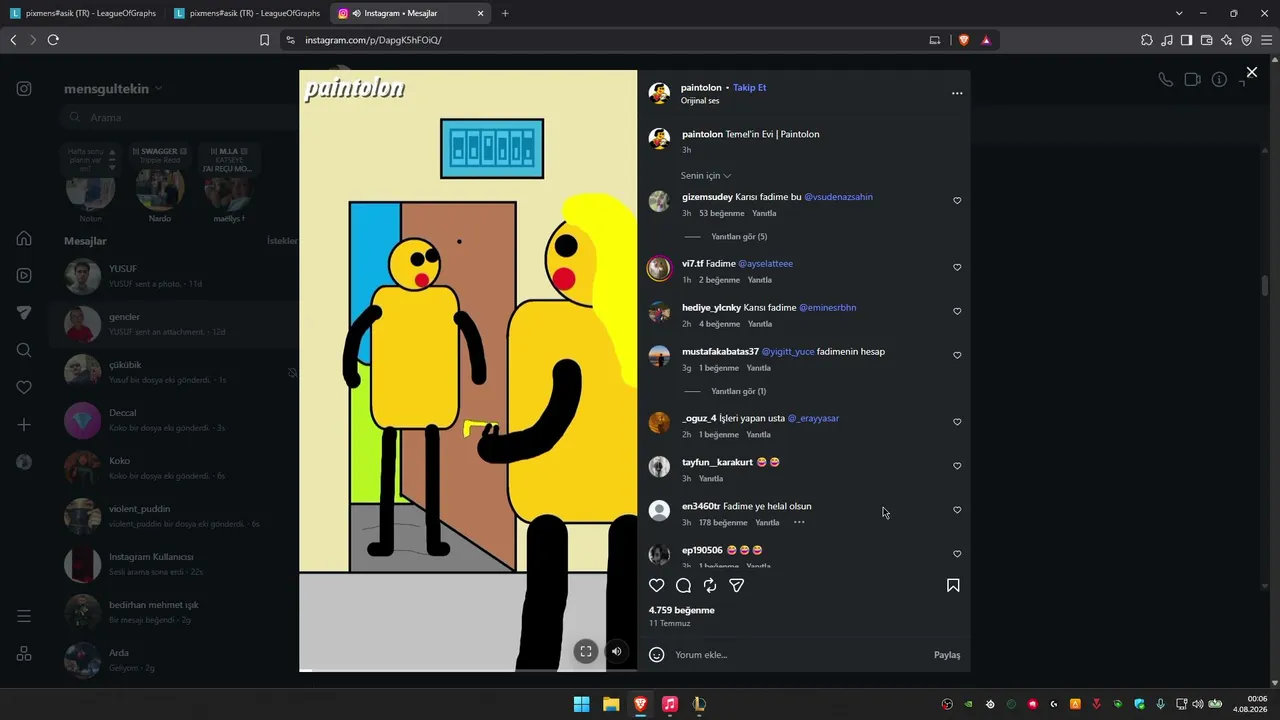This screenshot has height=720, width=1280.
Task: Like the paintolon post with the heart icon
Action: coord(657,585)
